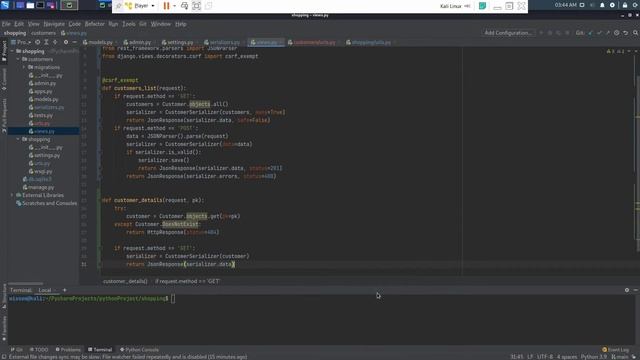Open the pause options dropdown arrow
640x360 pixels.
(x=174, y=6)
